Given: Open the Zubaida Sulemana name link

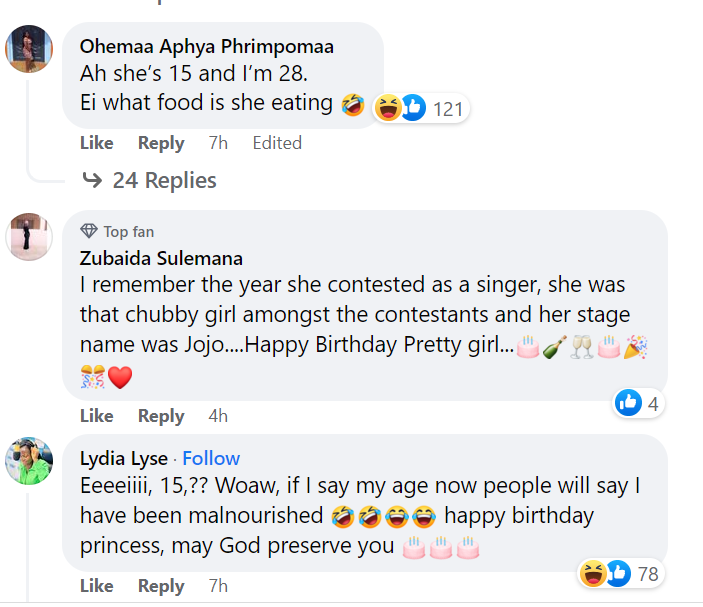Looking at the screenshot, I should (x=161, y=259).
